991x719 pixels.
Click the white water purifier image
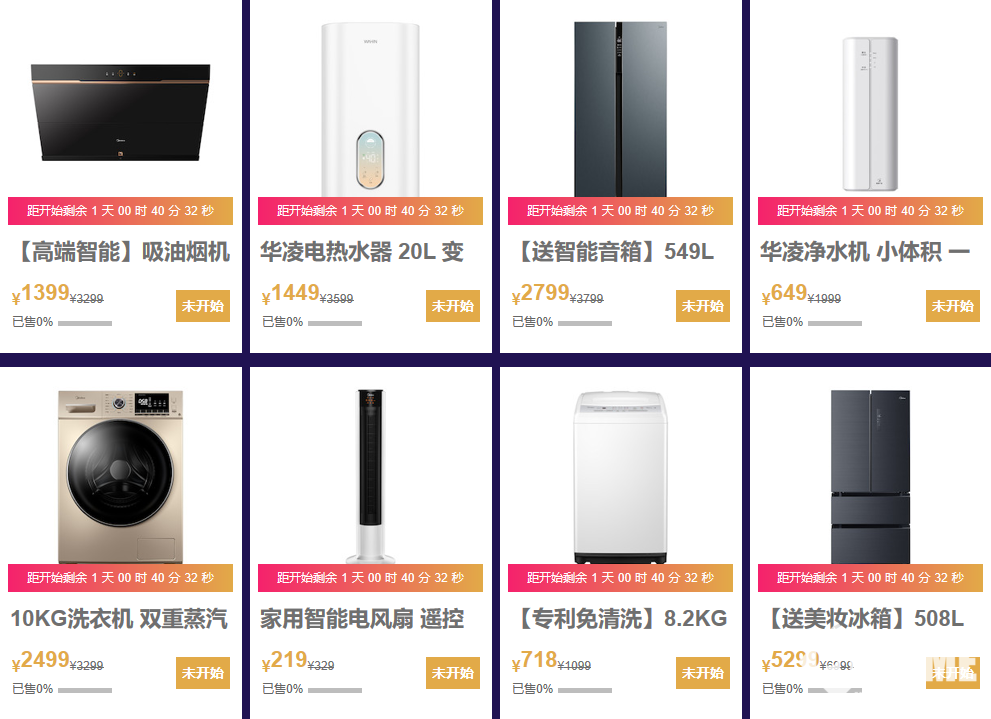(x=870, y=113)
